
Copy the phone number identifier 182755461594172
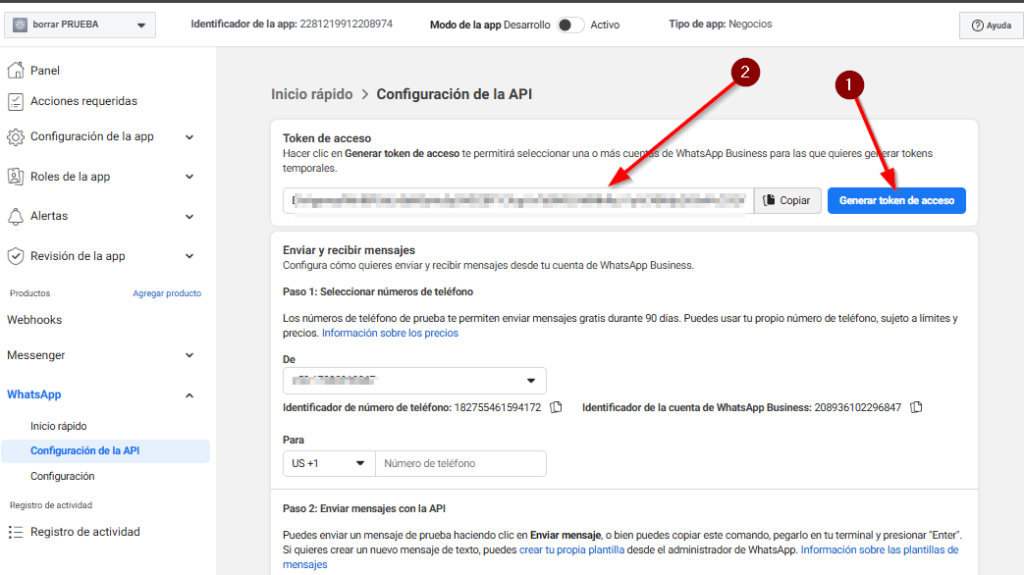coord(556,407)
